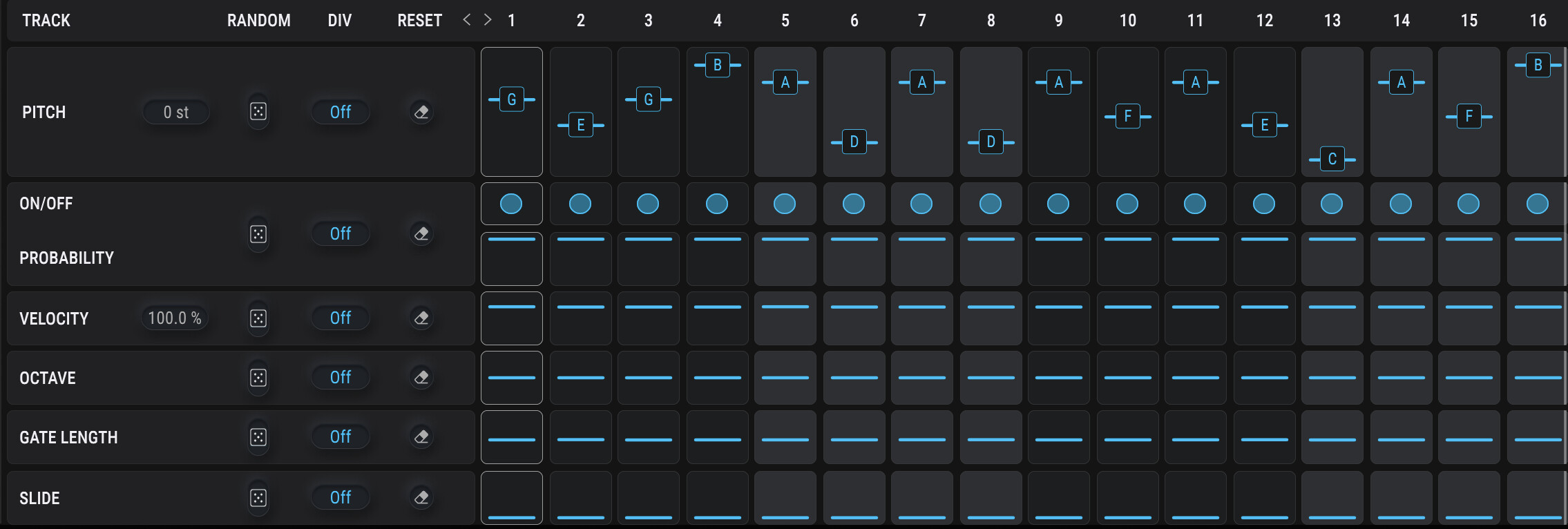The image size is (1568, 529).
Task: Open the Octave DIV Off dropdown
Action: [x=341, y=377]
